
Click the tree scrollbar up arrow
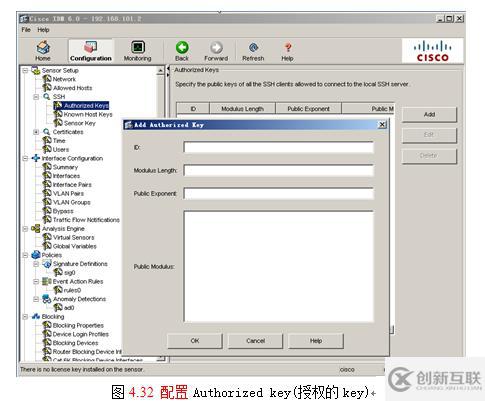160,70
